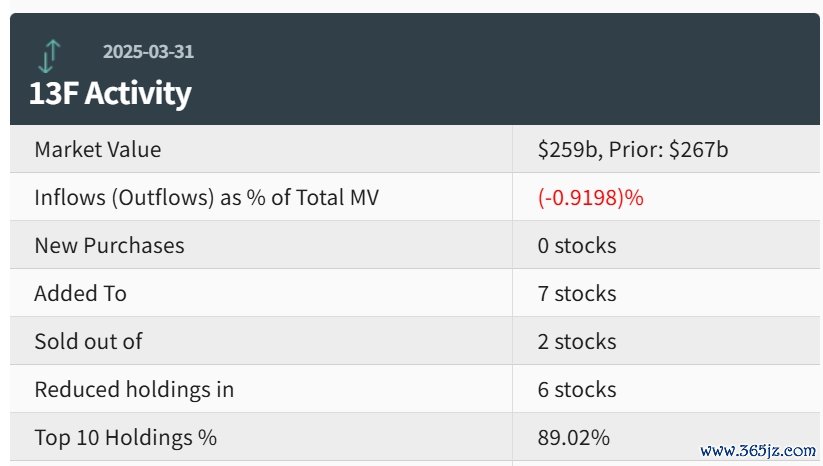Select the Added To row label
Image resolution: width=823 pixels, height=466 pixels.
pos(80,294)
